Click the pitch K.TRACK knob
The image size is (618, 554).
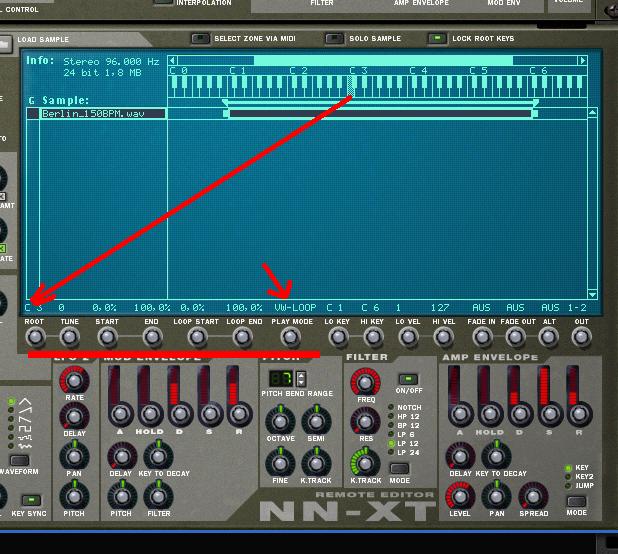tap(316, 463)
